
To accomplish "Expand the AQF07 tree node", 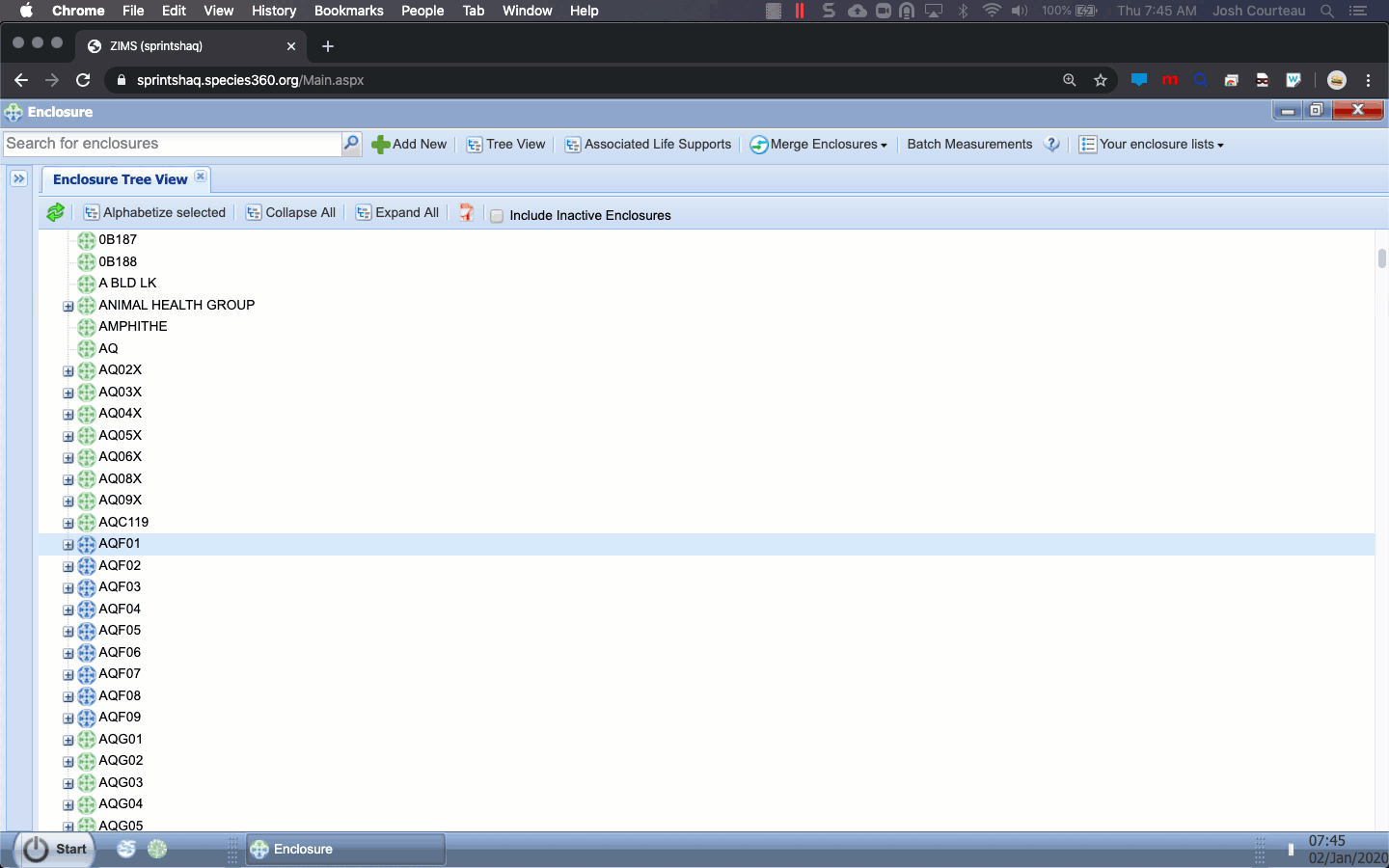I will [x=68, y=675].
